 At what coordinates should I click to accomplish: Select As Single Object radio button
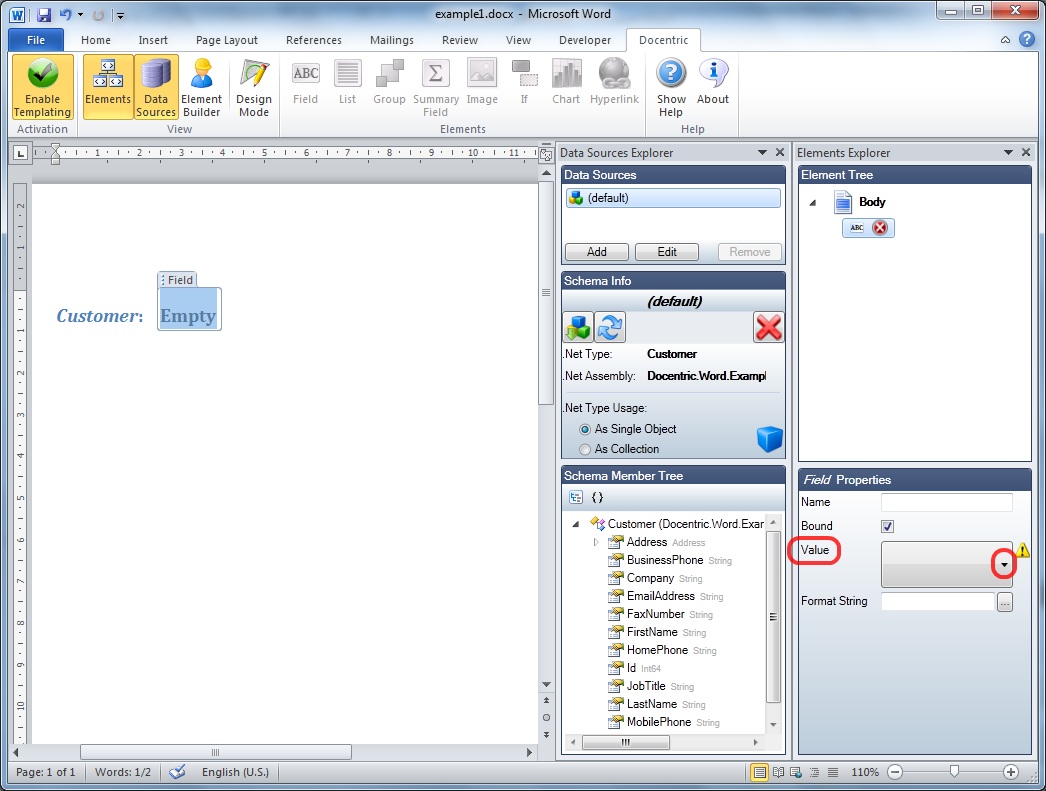(x=585, y=430)
